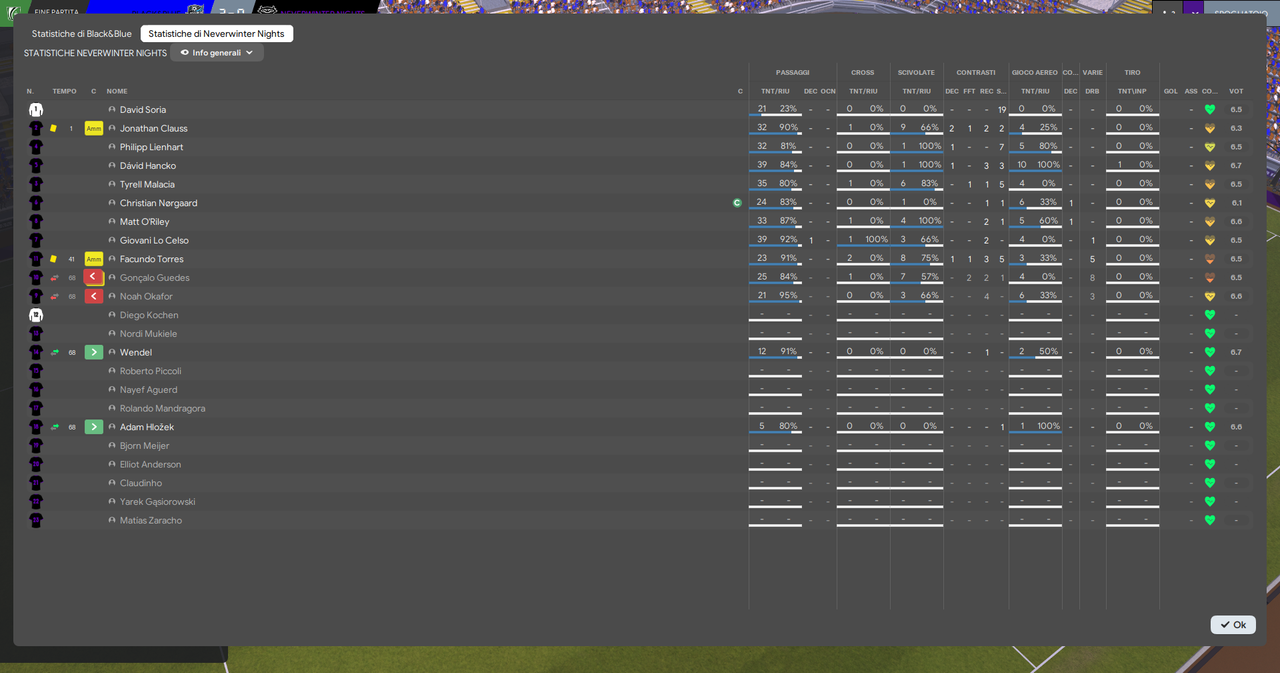Open Wendel's player name

tap(136, 353)
